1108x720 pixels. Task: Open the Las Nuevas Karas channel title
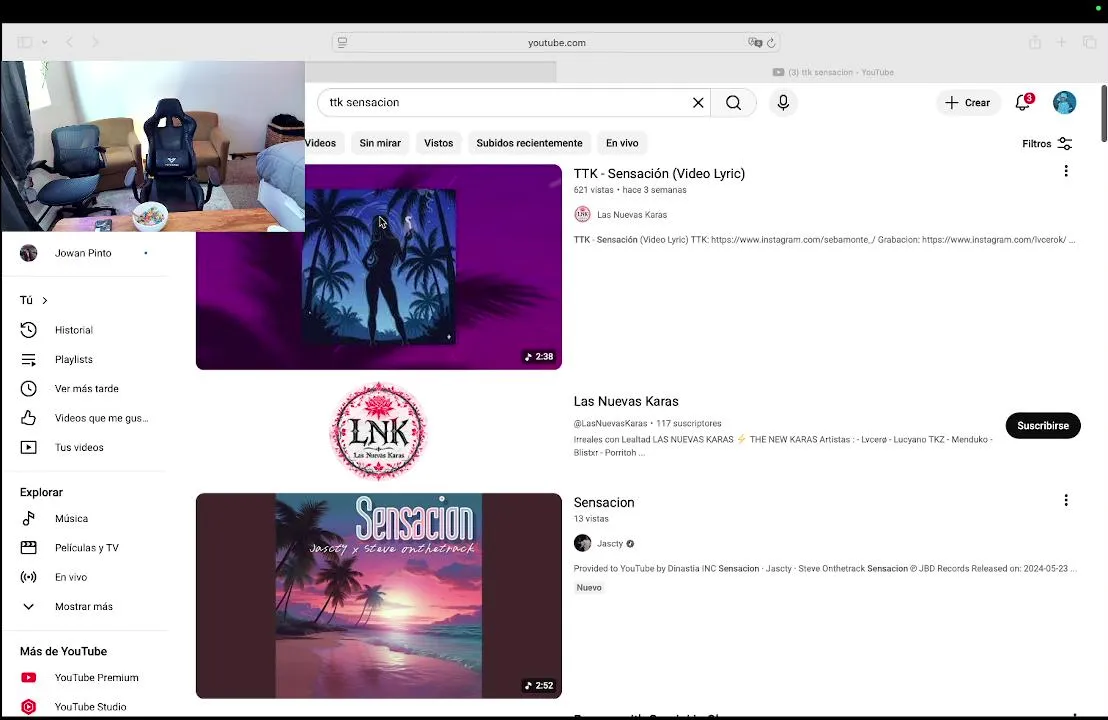tap(625, 401)
